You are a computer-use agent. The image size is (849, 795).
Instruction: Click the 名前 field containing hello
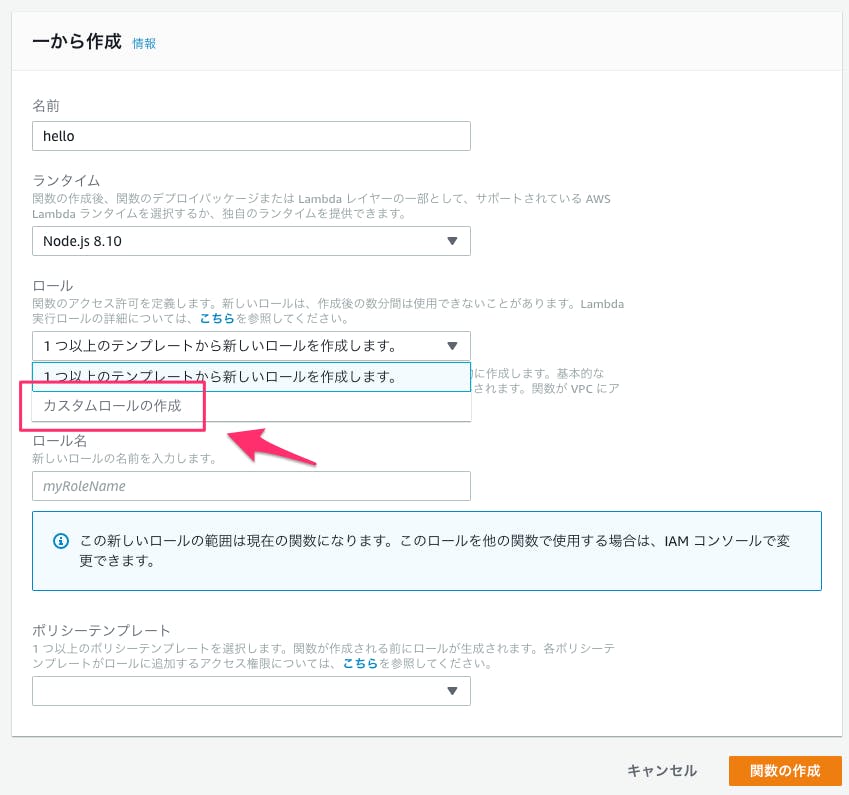[250, 135]
